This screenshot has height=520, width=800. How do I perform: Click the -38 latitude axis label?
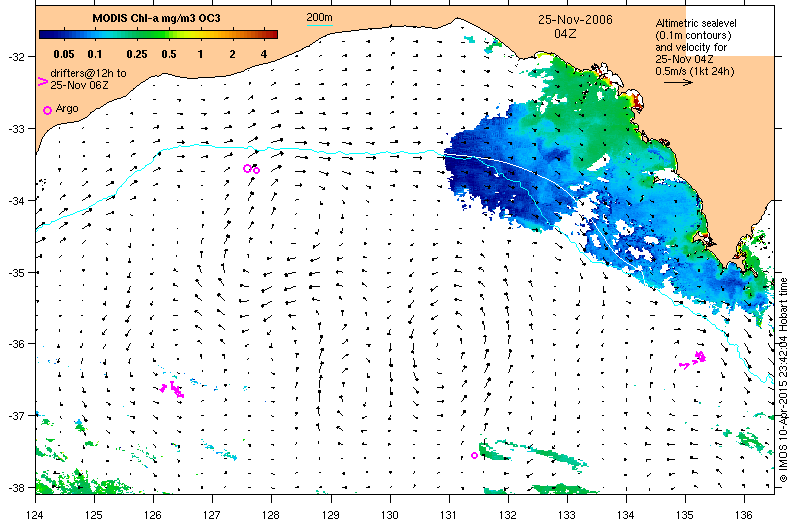[x=15, y=487]
